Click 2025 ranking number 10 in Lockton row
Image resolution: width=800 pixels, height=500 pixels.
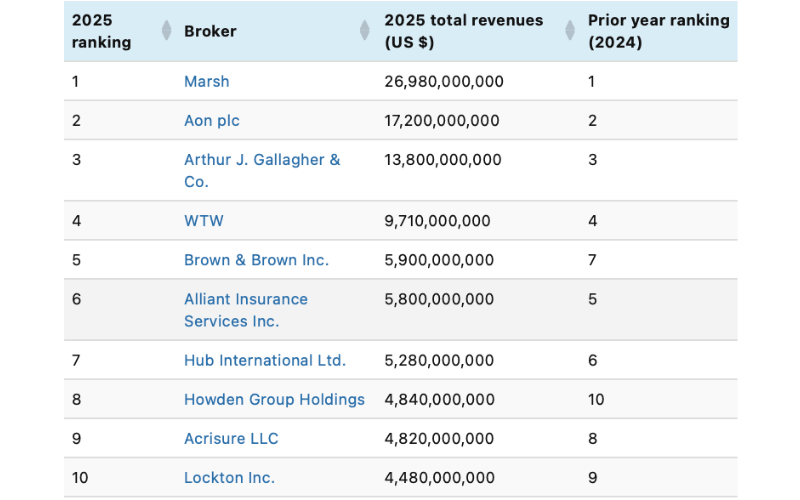80,478
